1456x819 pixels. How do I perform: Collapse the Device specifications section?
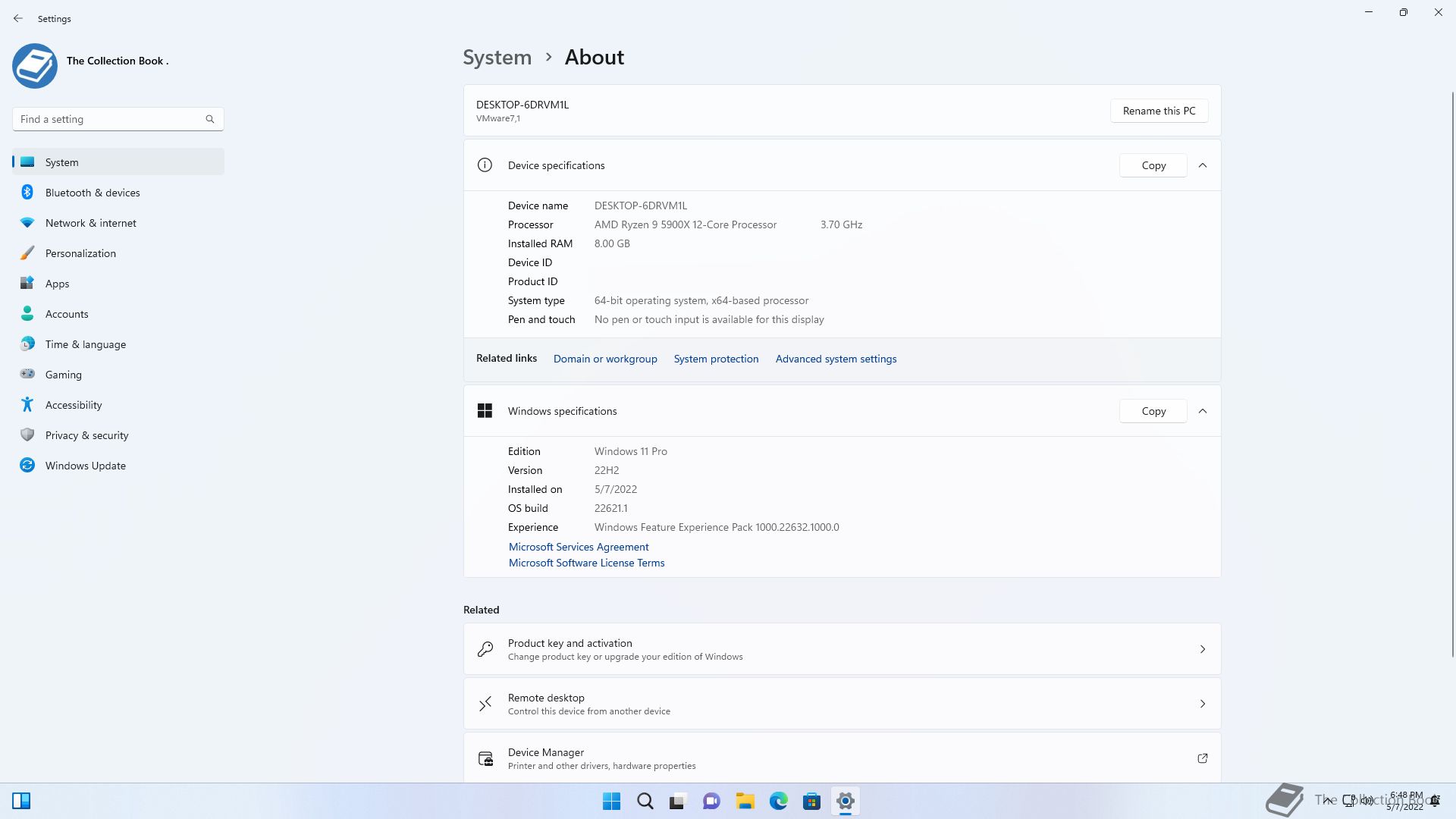pos(1203,165)
